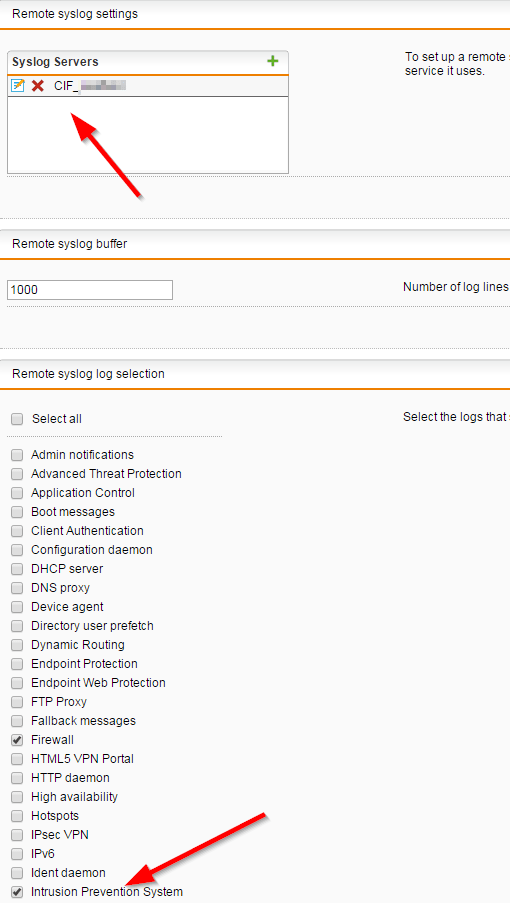Screen dimensions: 510x903
Task: Check the Select all checkbox
Action: [x=17, y=419]
